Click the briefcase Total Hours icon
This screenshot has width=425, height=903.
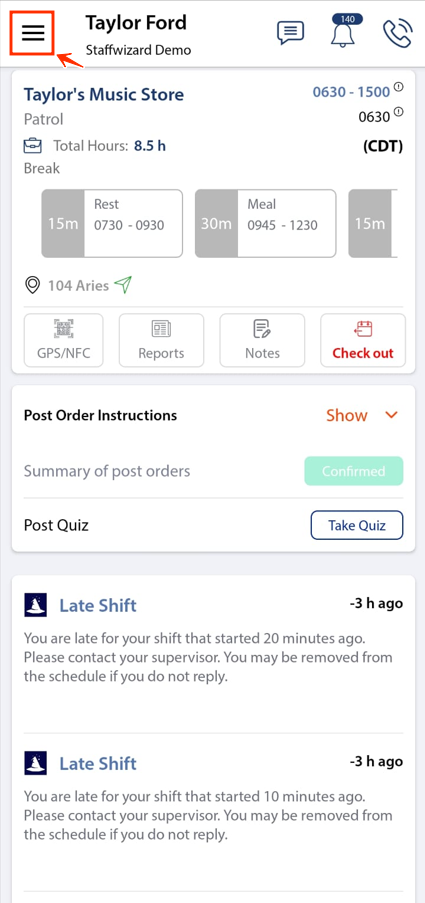click(32, 146)
